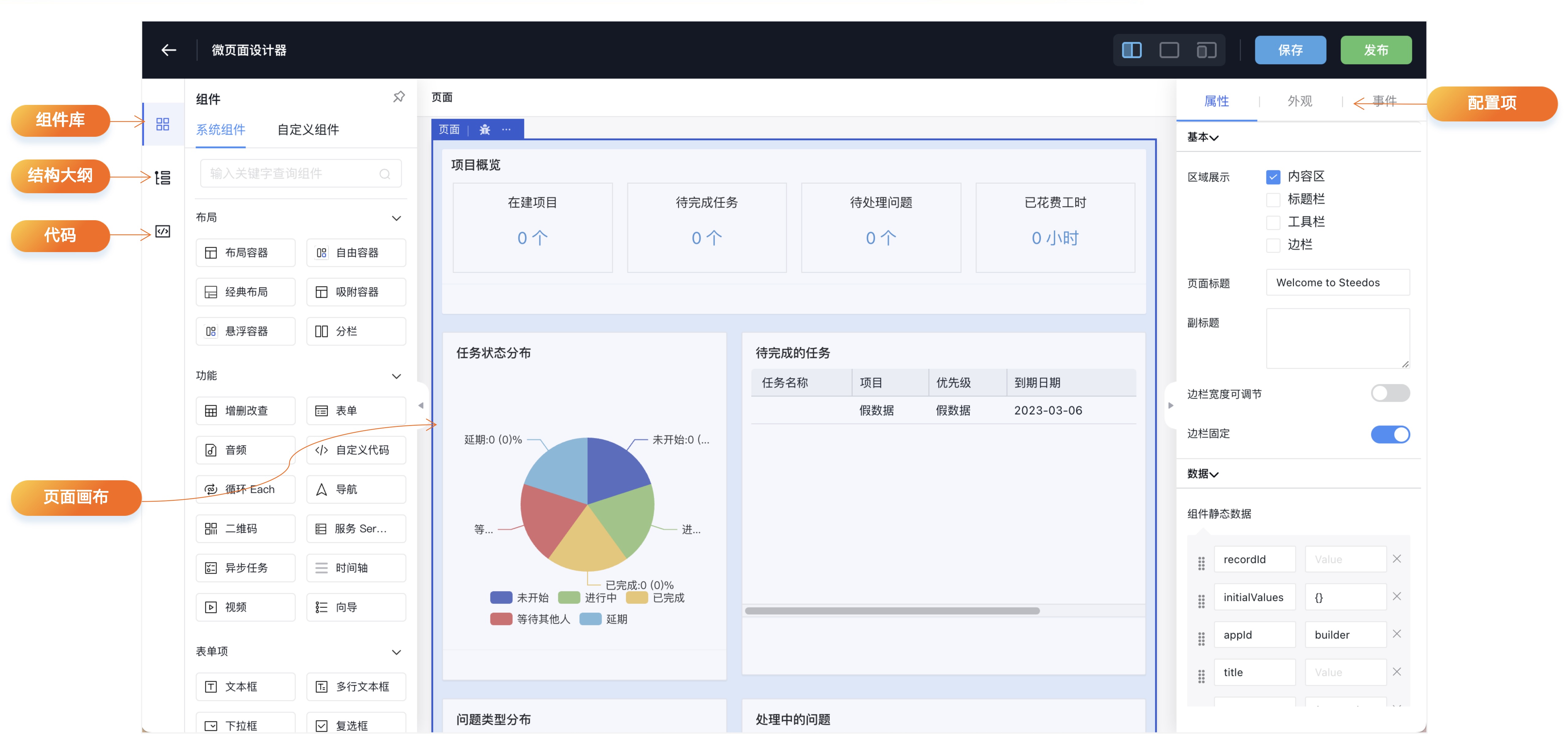Collapse the 功能 component section
The image size is (1568, 748).
396,376
